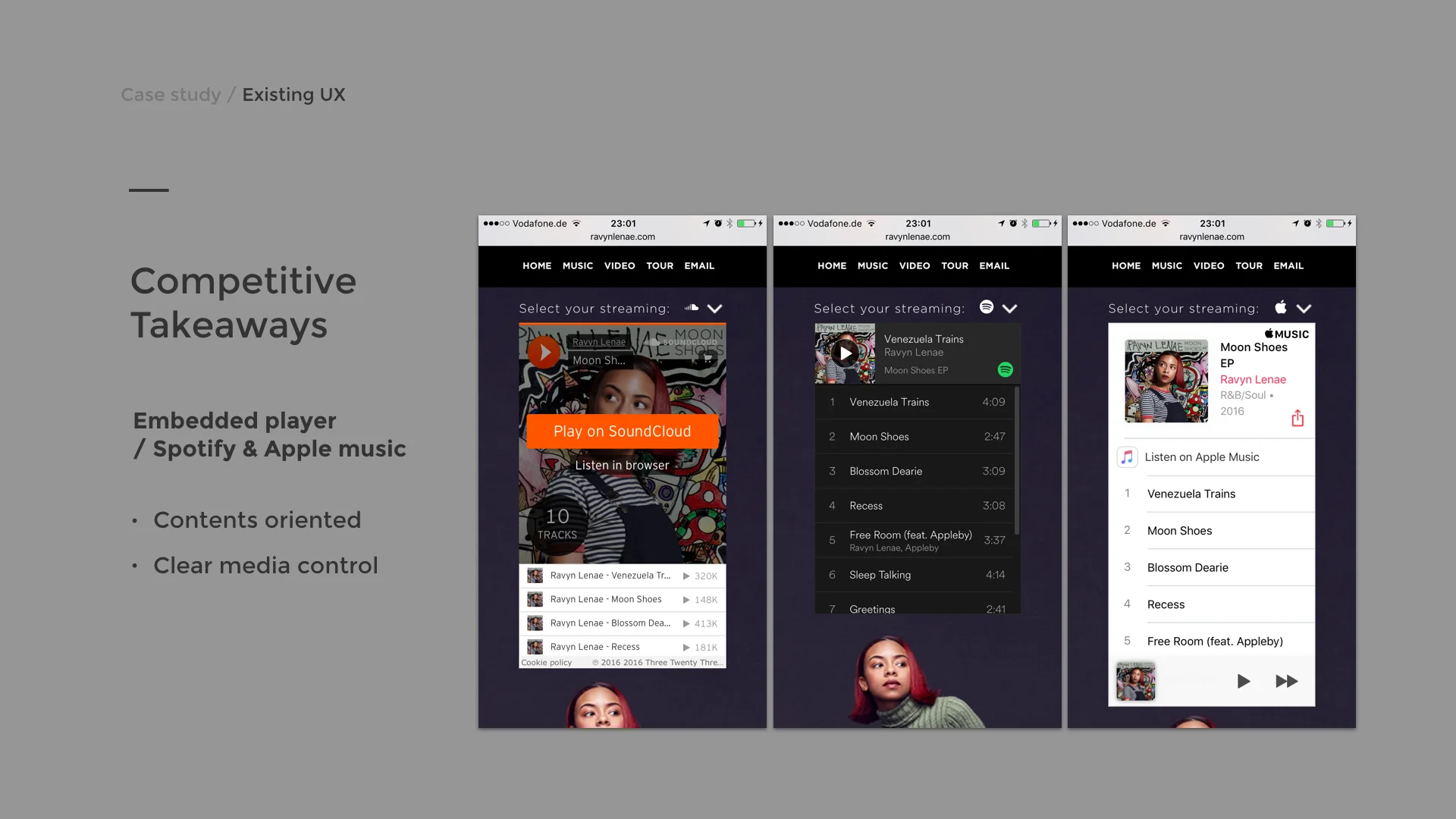Image resolution: width=1456 pixels, height=819 pixels.
Task: Select Spotify track 4 Recess
Action: (x=915, y=506)
